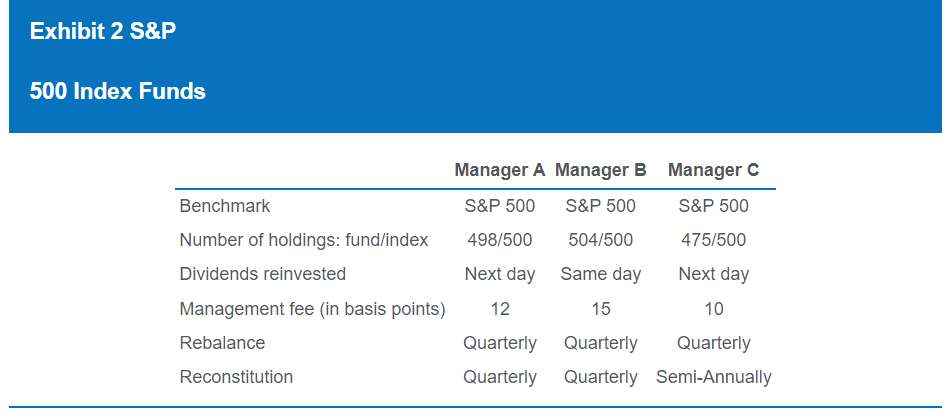Click the Rebalance row label
Image resolution: width=947 pixels, height=418 pixels.
[x=222, y=343]
